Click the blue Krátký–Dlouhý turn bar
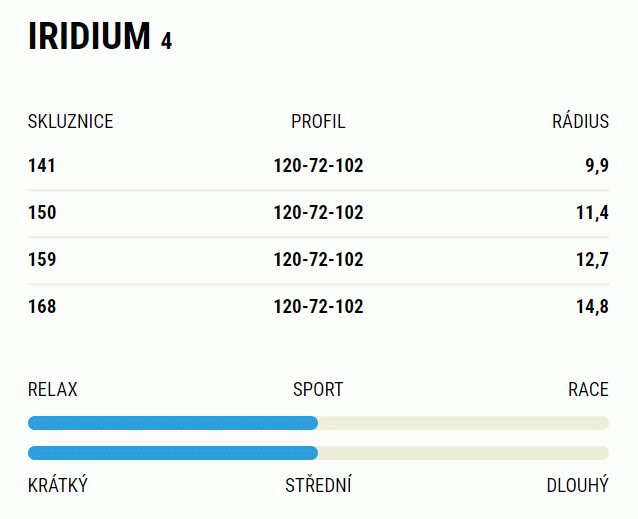Screen dimensions: 638x519 click(x=173, y=453)
